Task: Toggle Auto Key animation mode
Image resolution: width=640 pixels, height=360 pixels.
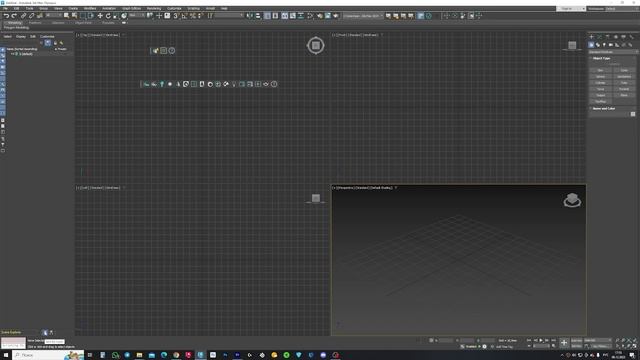Action: (577, 340)
